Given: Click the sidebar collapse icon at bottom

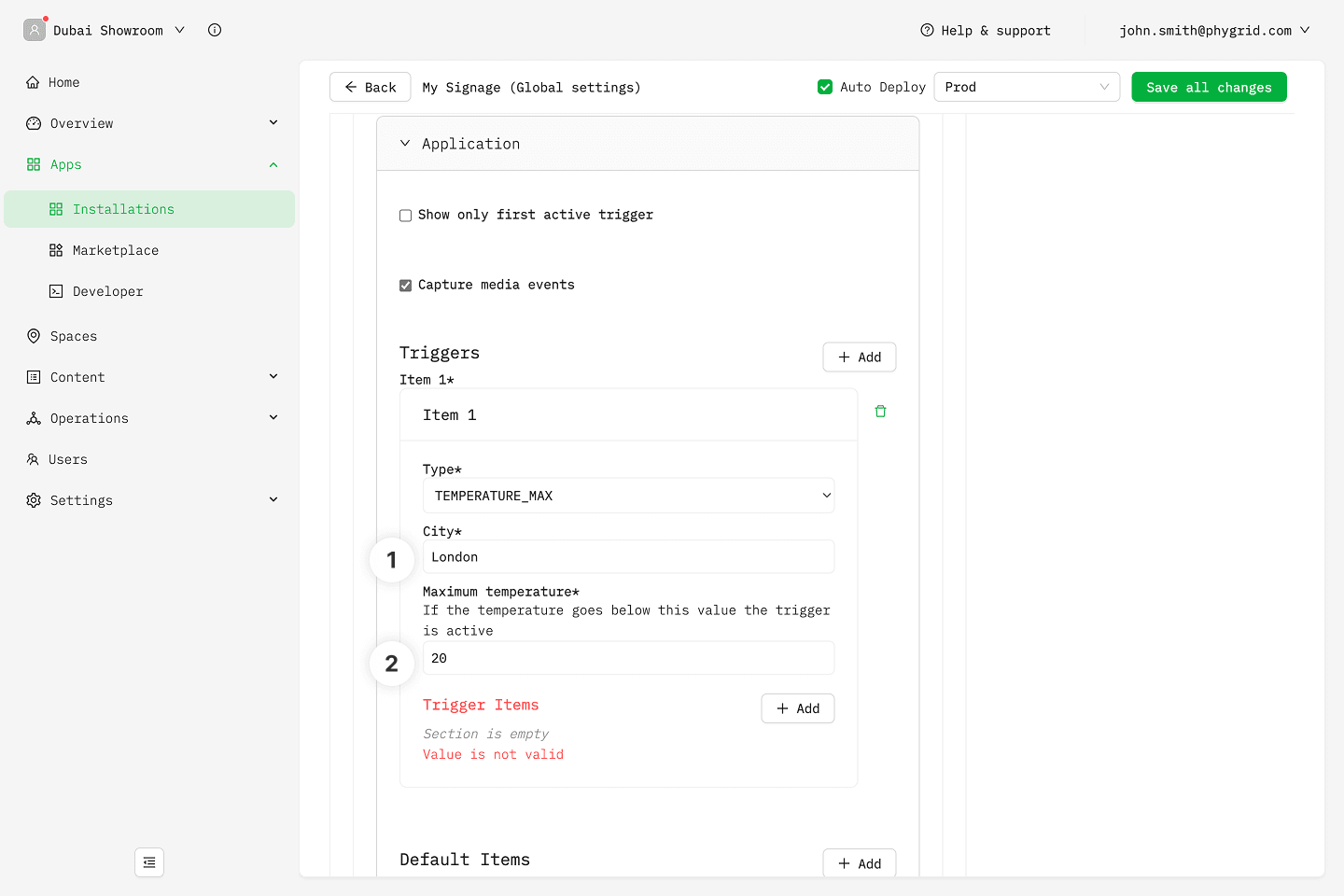Looking at the screenshot, I should (149, 862).
